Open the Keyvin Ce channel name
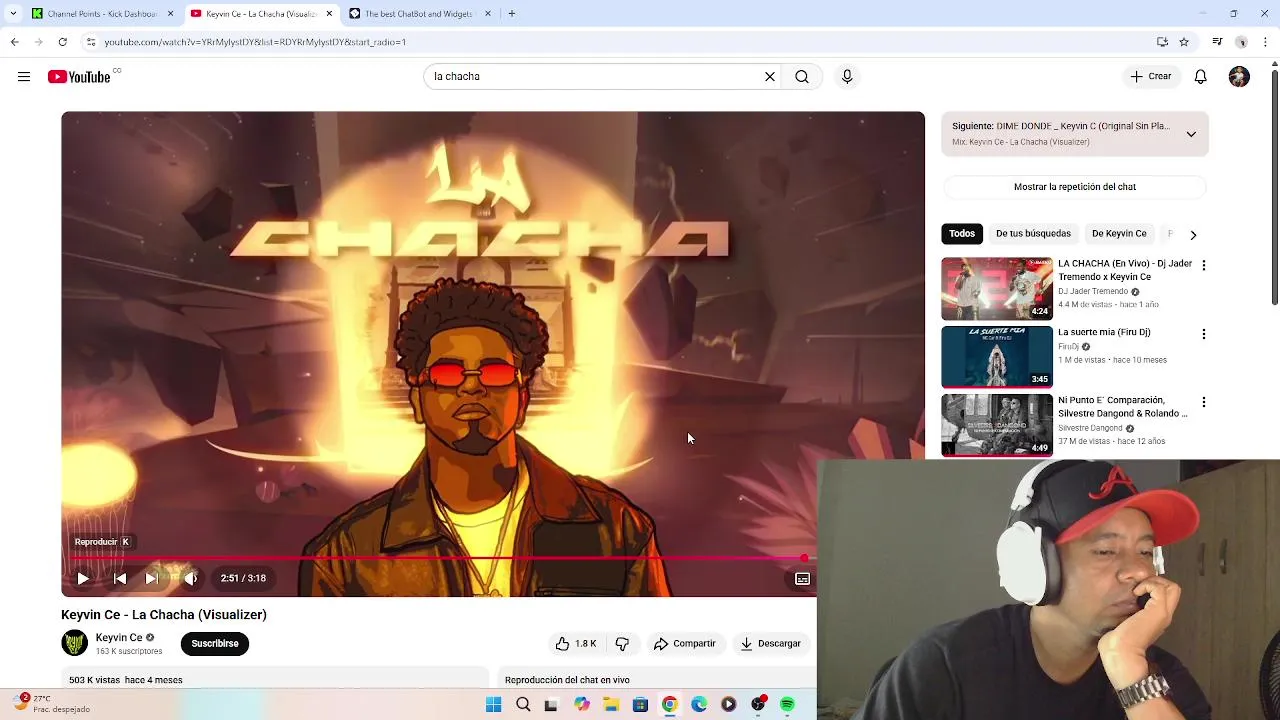Image resolution: width=1280 pixels, height=720 pixels. click(119, 637)
